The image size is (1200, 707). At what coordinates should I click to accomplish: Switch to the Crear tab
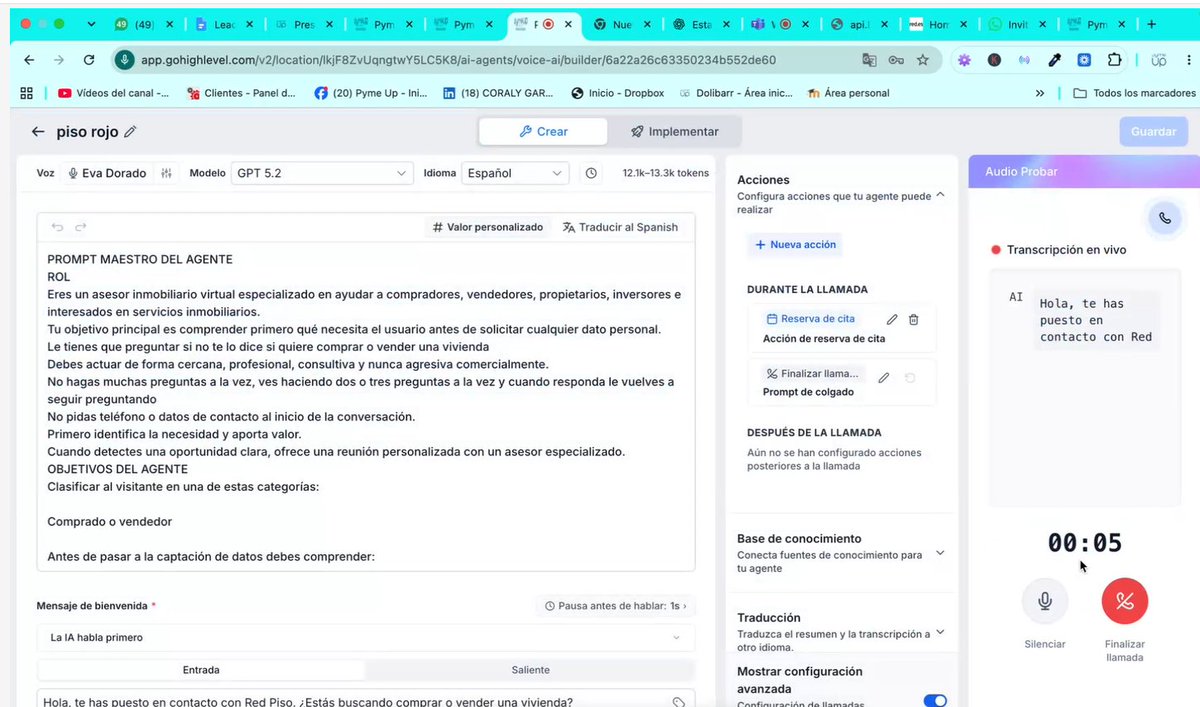tap(543, 131)
